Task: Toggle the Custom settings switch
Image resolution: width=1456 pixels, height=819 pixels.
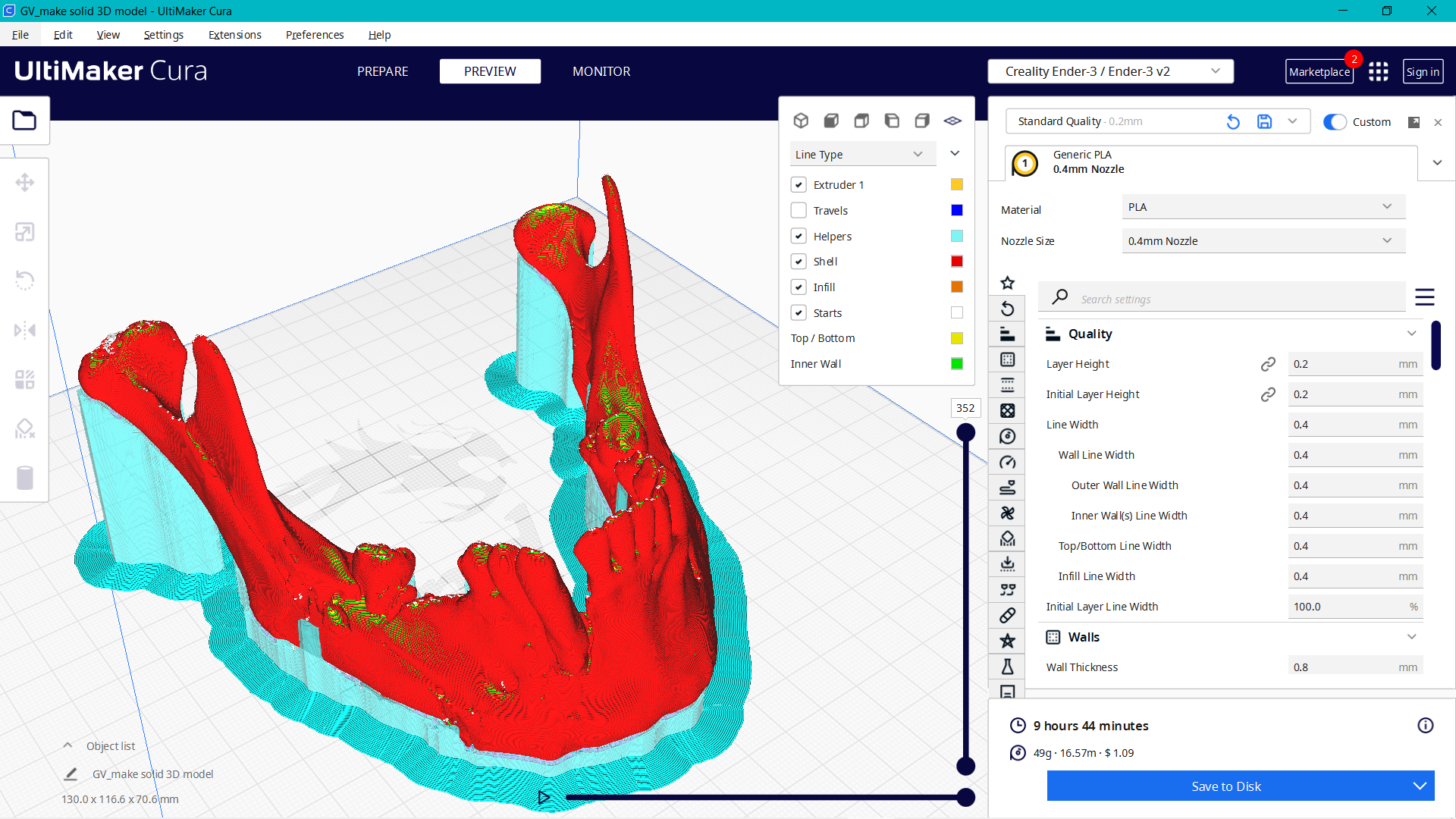Action: (x=1334, y=121)
